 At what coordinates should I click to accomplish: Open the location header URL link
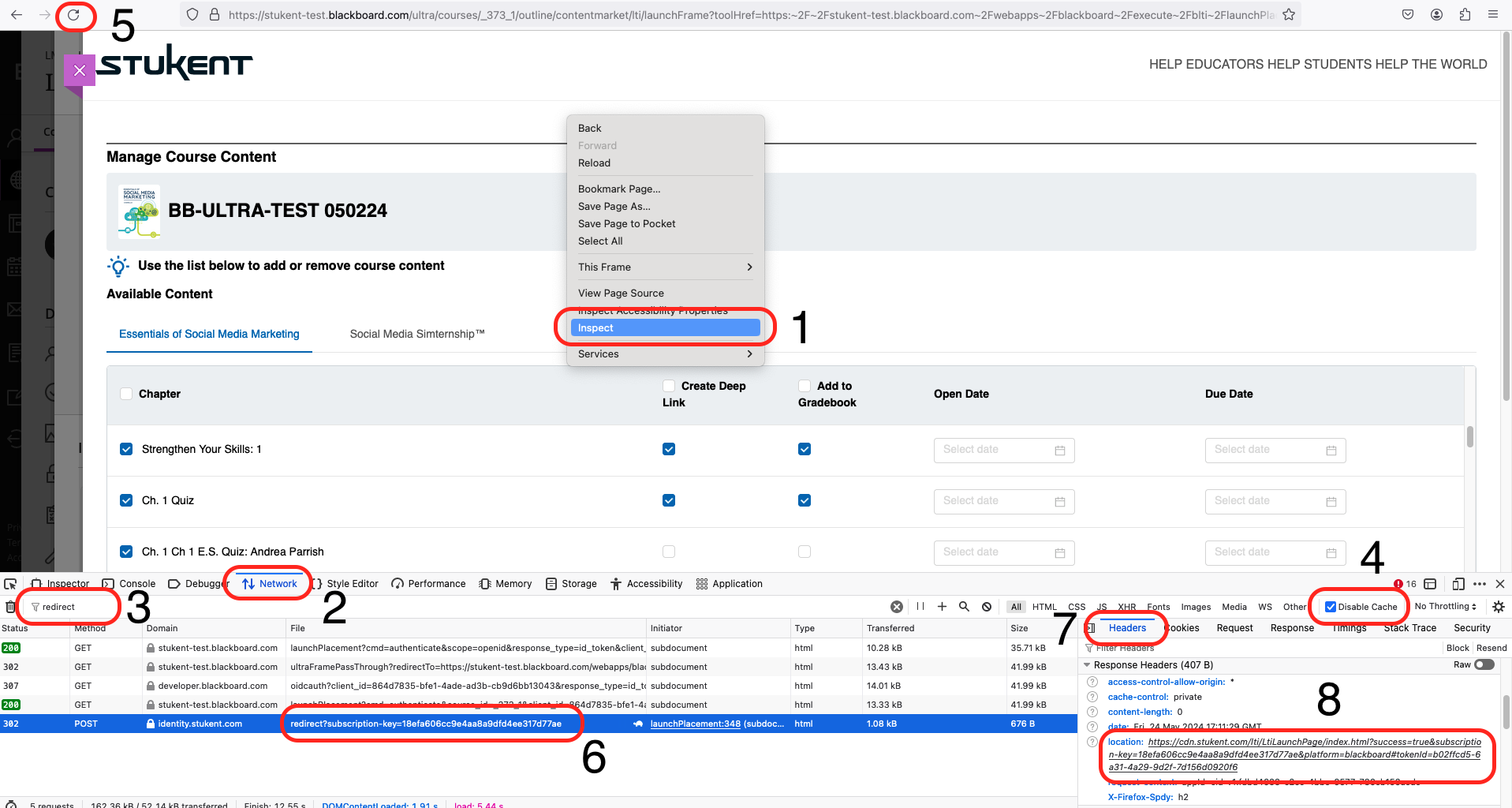pos(1294,754)
